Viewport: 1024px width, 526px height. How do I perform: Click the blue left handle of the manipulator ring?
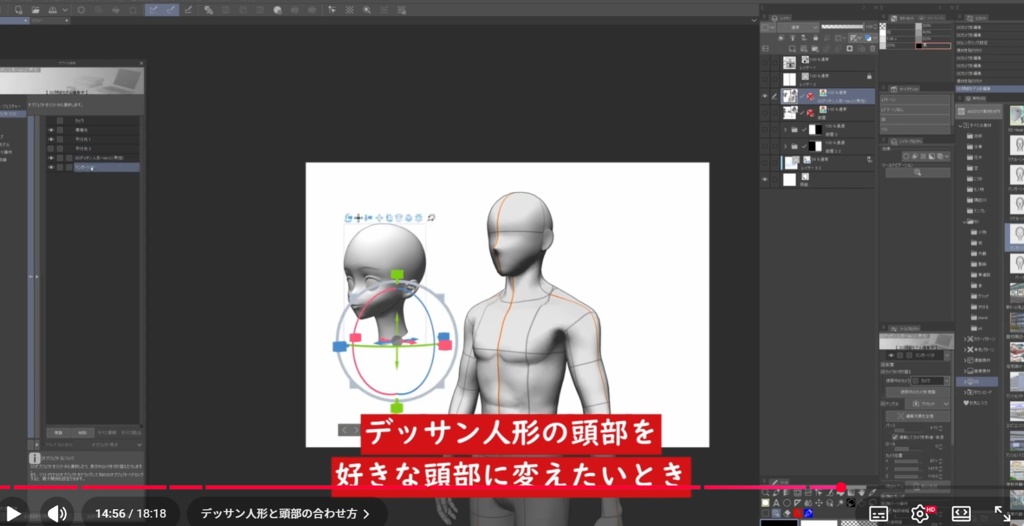pos(339,346)
